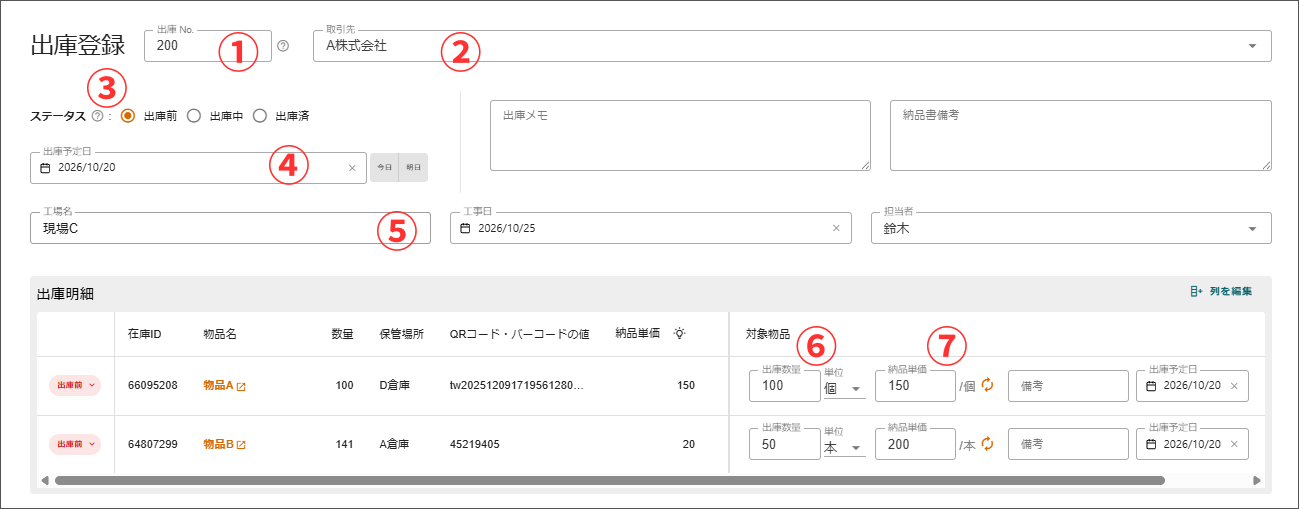1299x509 pixels.
Task: Click the 備考 field in the 物品B row
Action: pyautogui.click(x=1069, y=445)
